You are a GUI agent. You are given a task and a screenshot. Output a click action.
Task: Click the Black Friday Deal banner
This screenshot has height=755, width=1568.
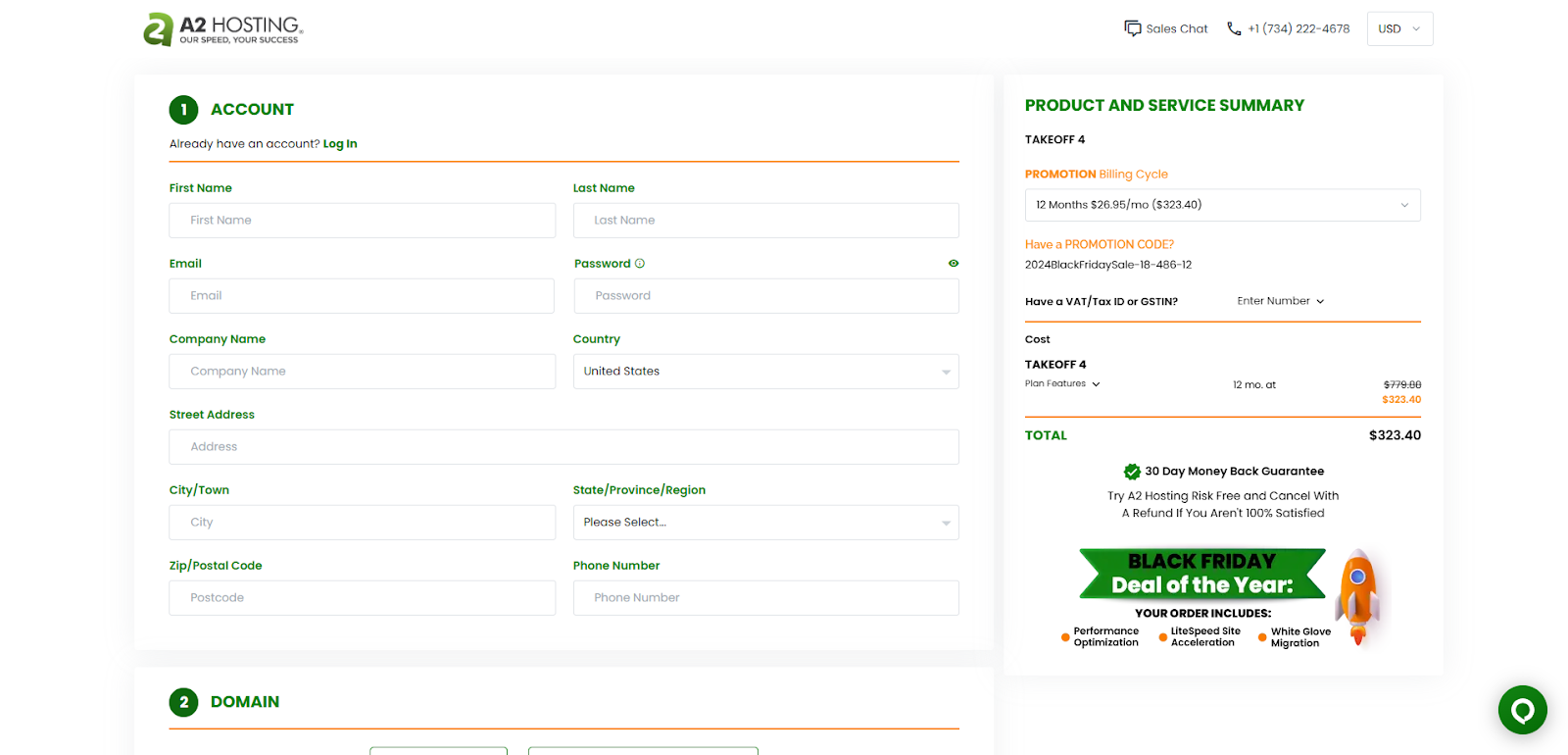1202,574
